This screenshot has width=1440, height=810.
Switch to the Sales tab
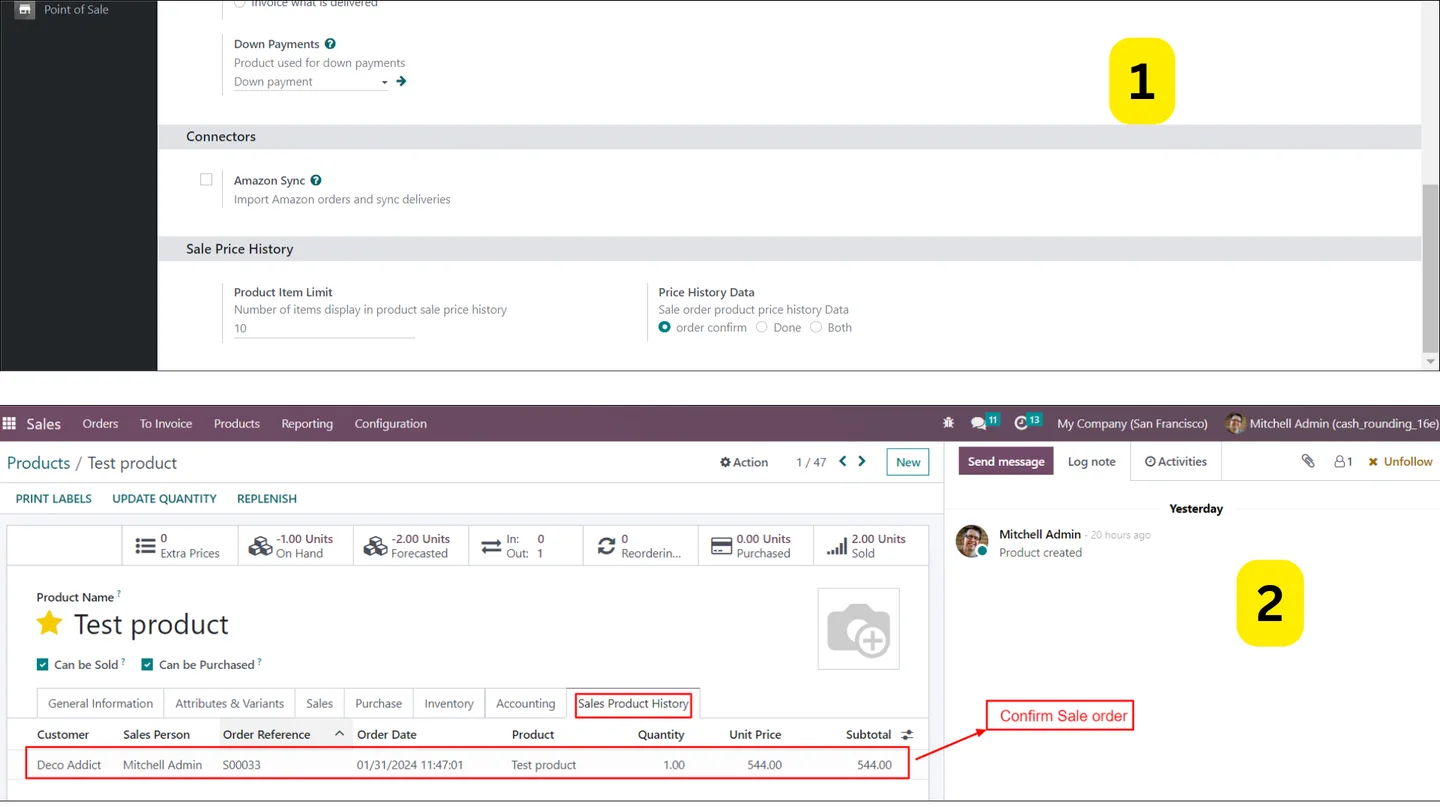[x=320, y=703]
